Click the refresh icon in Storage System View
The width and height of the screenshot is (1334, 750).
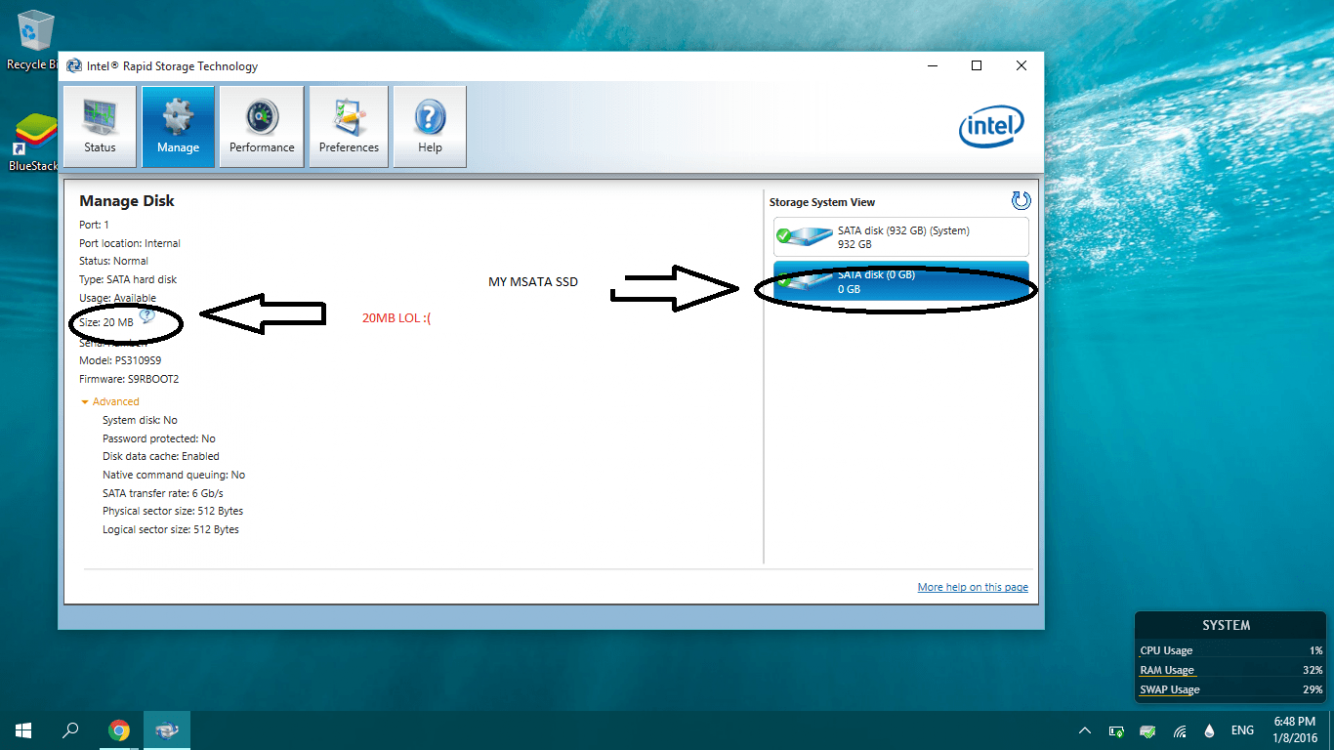pos(1020,200)
